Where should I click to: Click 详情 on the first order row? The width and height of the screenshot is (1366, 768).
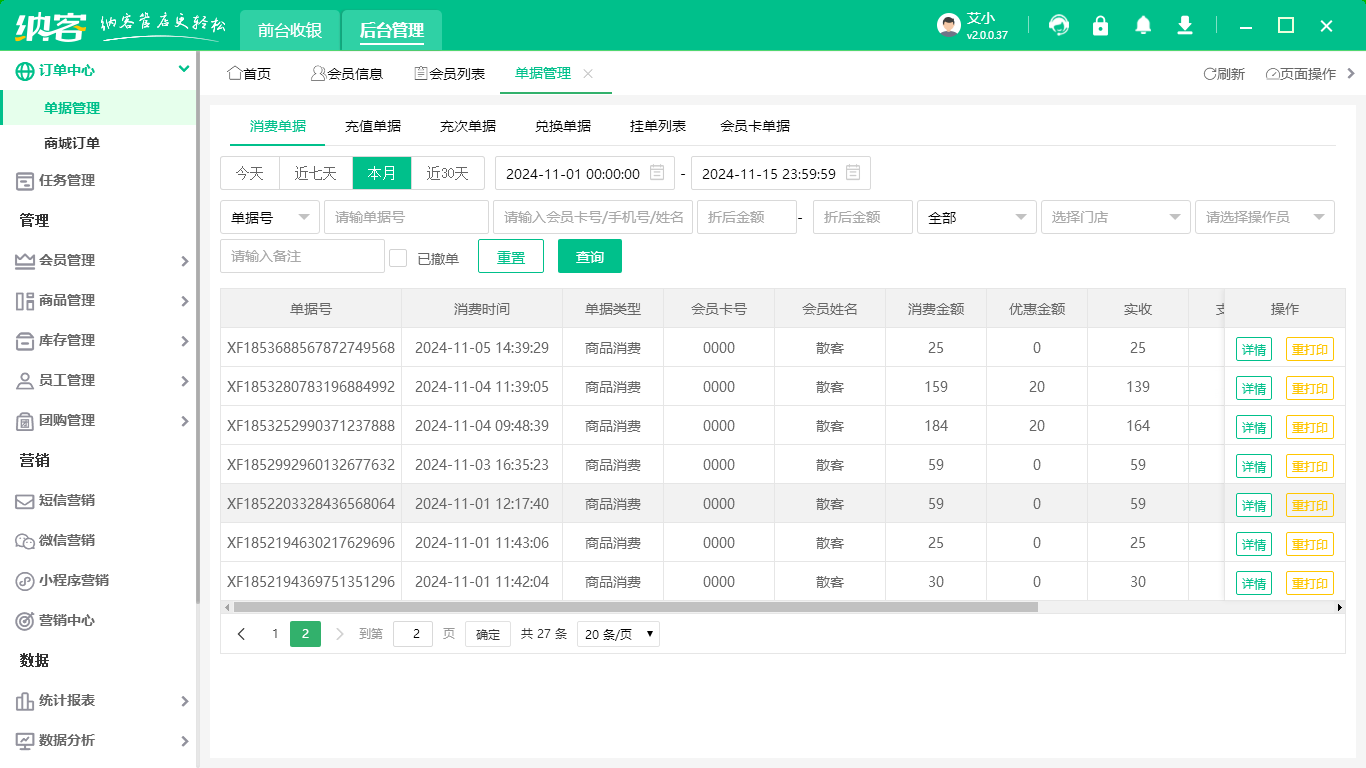1253,349
